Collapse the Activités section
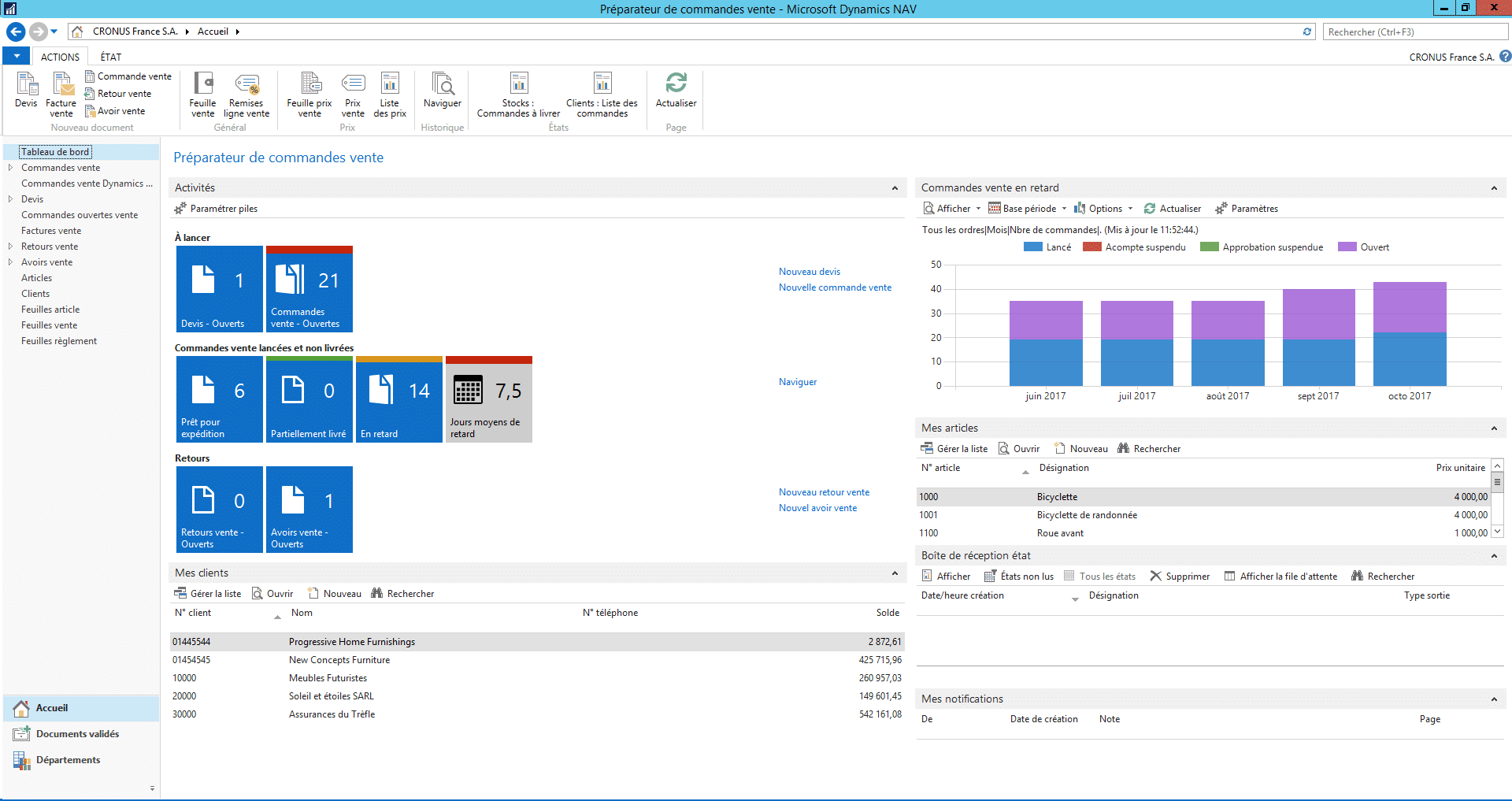This screenshot has width=1512, height=801. (895, 188)
